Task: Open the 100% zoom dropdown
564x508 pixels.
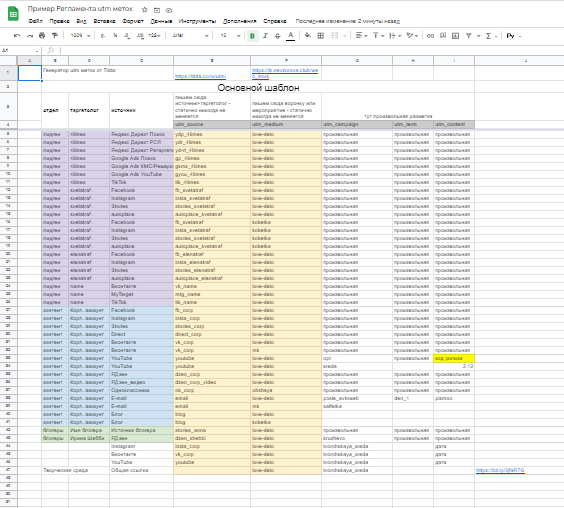Action: pyautogui.click(x=80, y=36)
